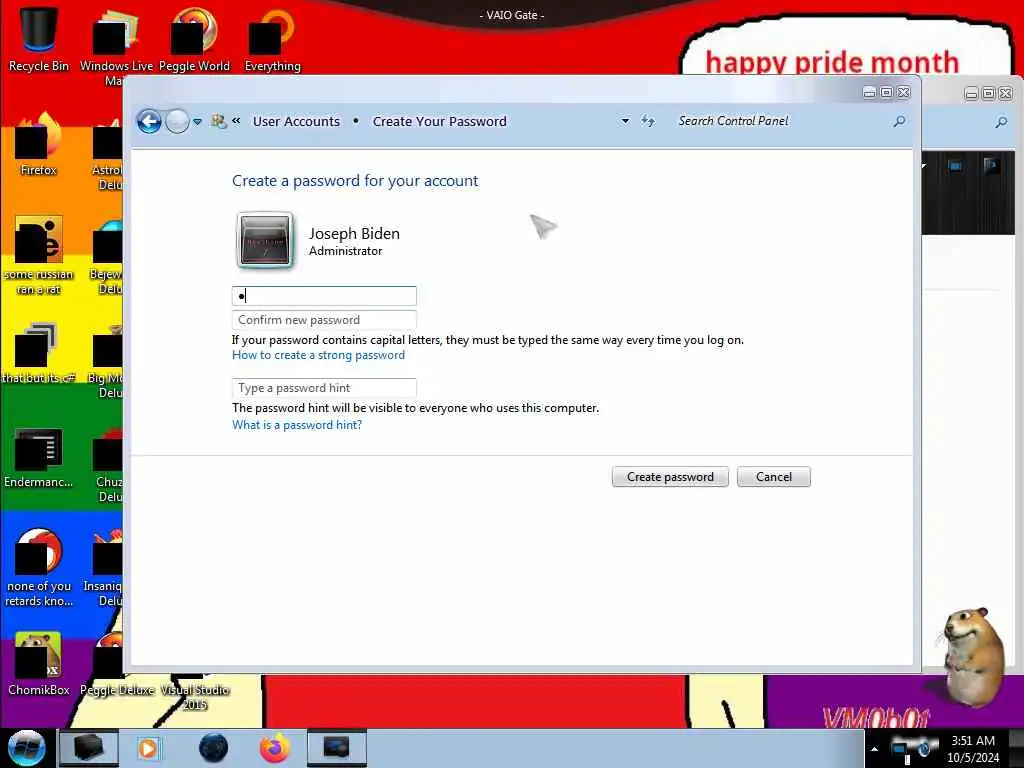Open the Recycle Bin desktop icon

39,39
